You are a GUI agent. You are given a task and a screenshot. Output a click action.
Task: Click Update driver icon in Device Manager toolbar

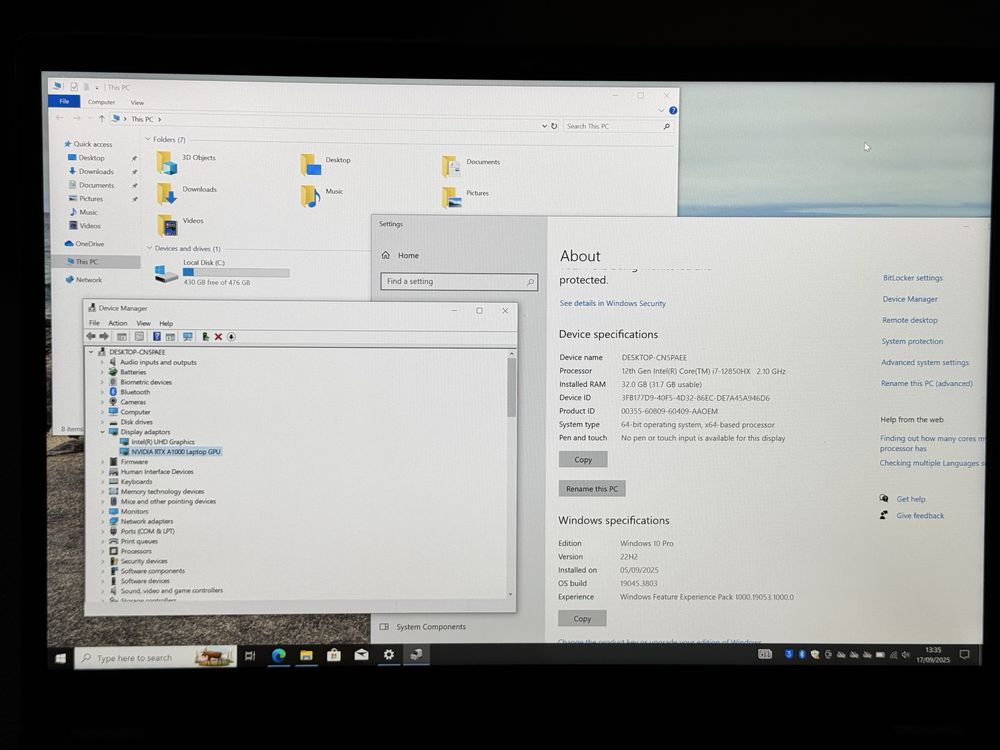click(205, 337)
